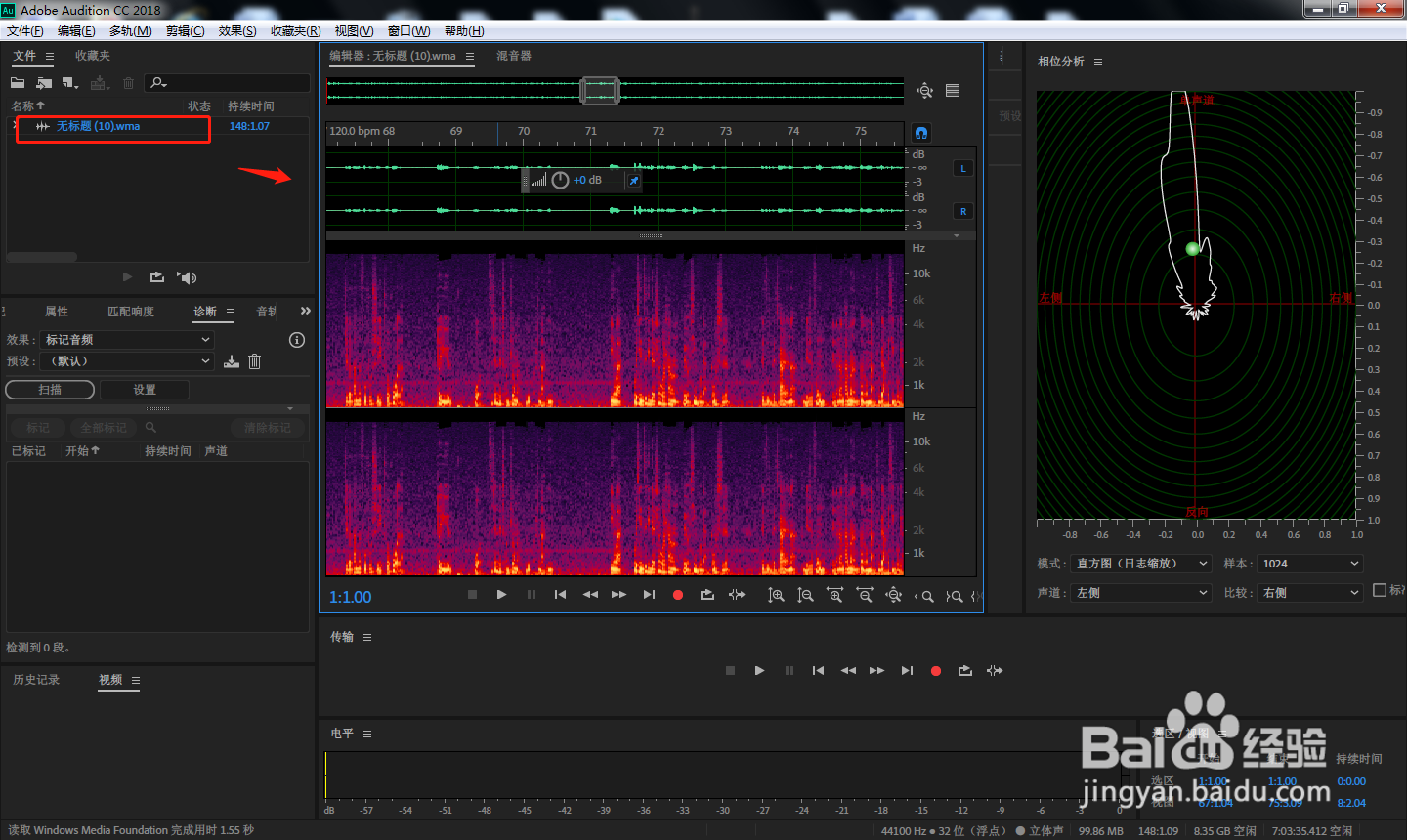Click Stop in the editor transport
Image resolution: width=1407 pixels, height=840 pixels.
pyautogui.click(x=472, y=595)
